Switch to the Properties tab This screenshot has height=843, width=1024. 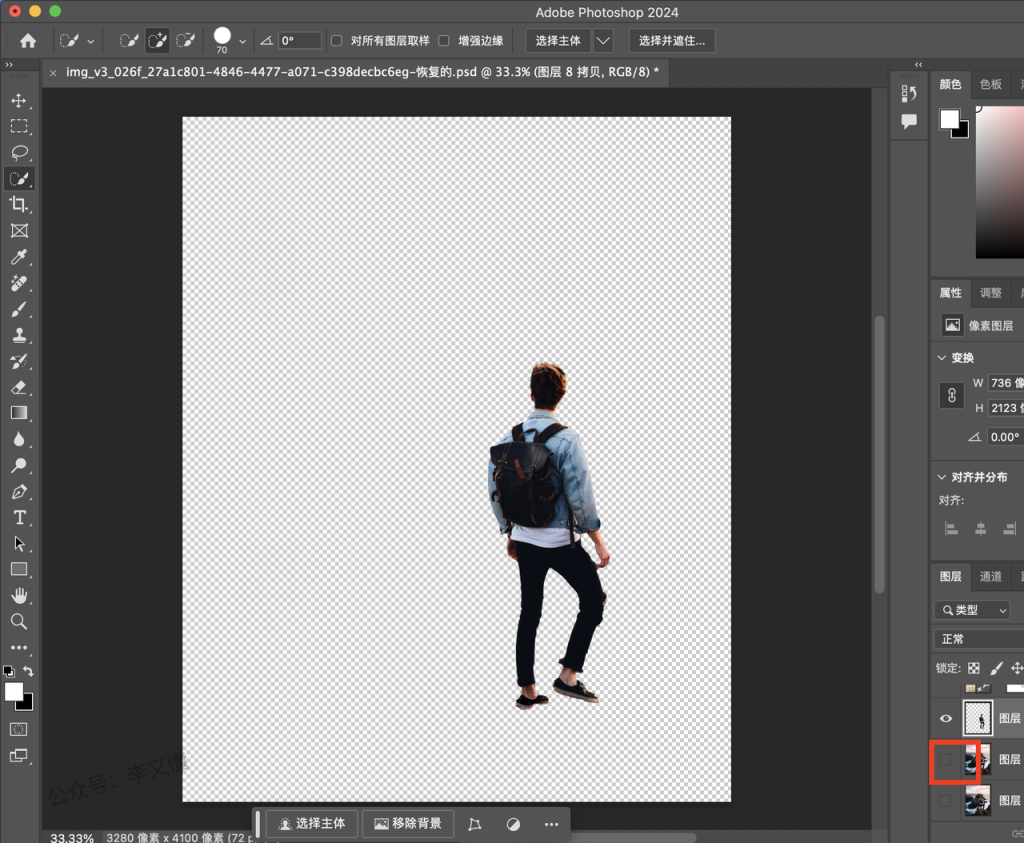pos(950,293)
